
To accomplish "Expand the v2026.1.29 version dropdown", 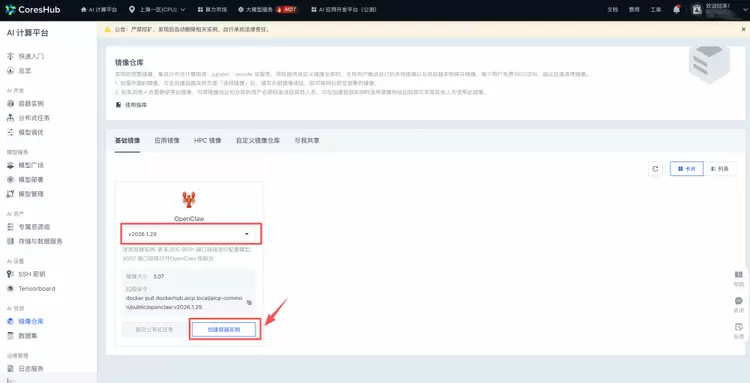I will click(191, 234).
